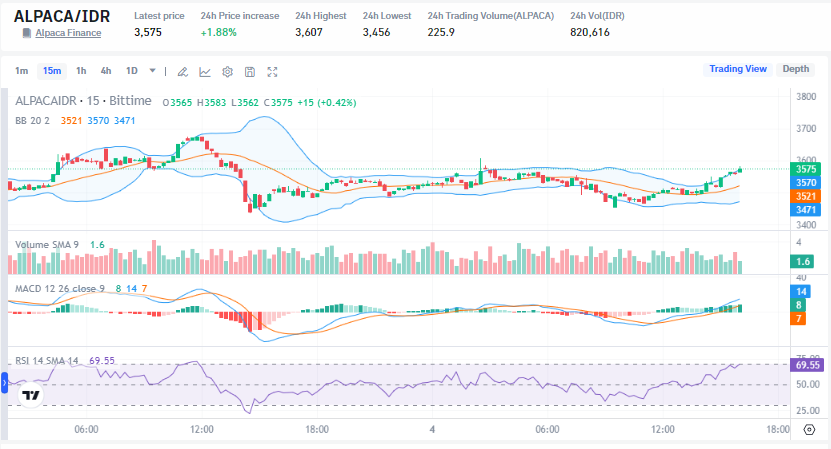The width and height of the screenshot is (831, 449).
Task: Click the 3700 price scale label
Action: (x=806, y=129)
